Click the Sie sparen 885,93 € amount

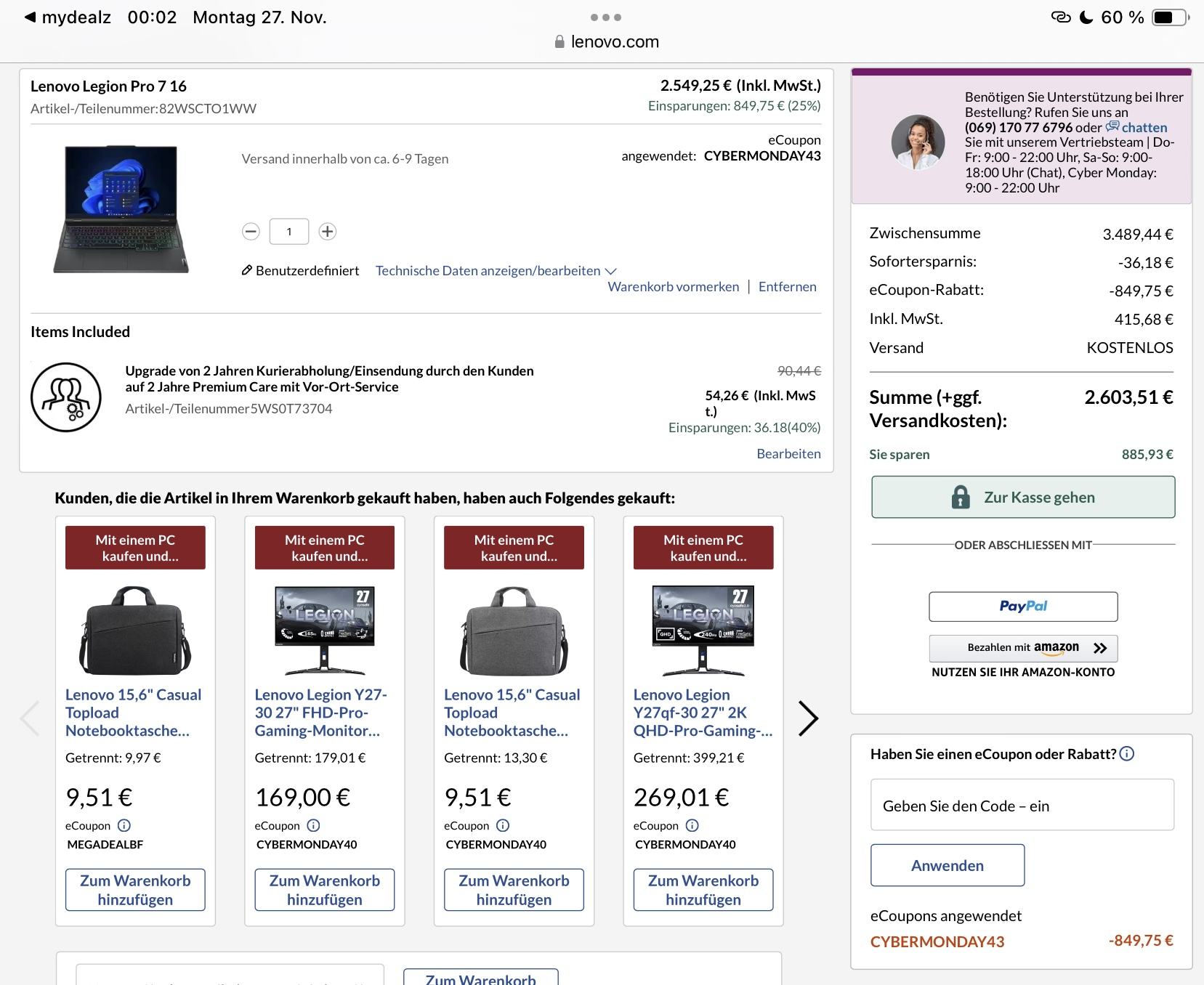[1147, 455]
